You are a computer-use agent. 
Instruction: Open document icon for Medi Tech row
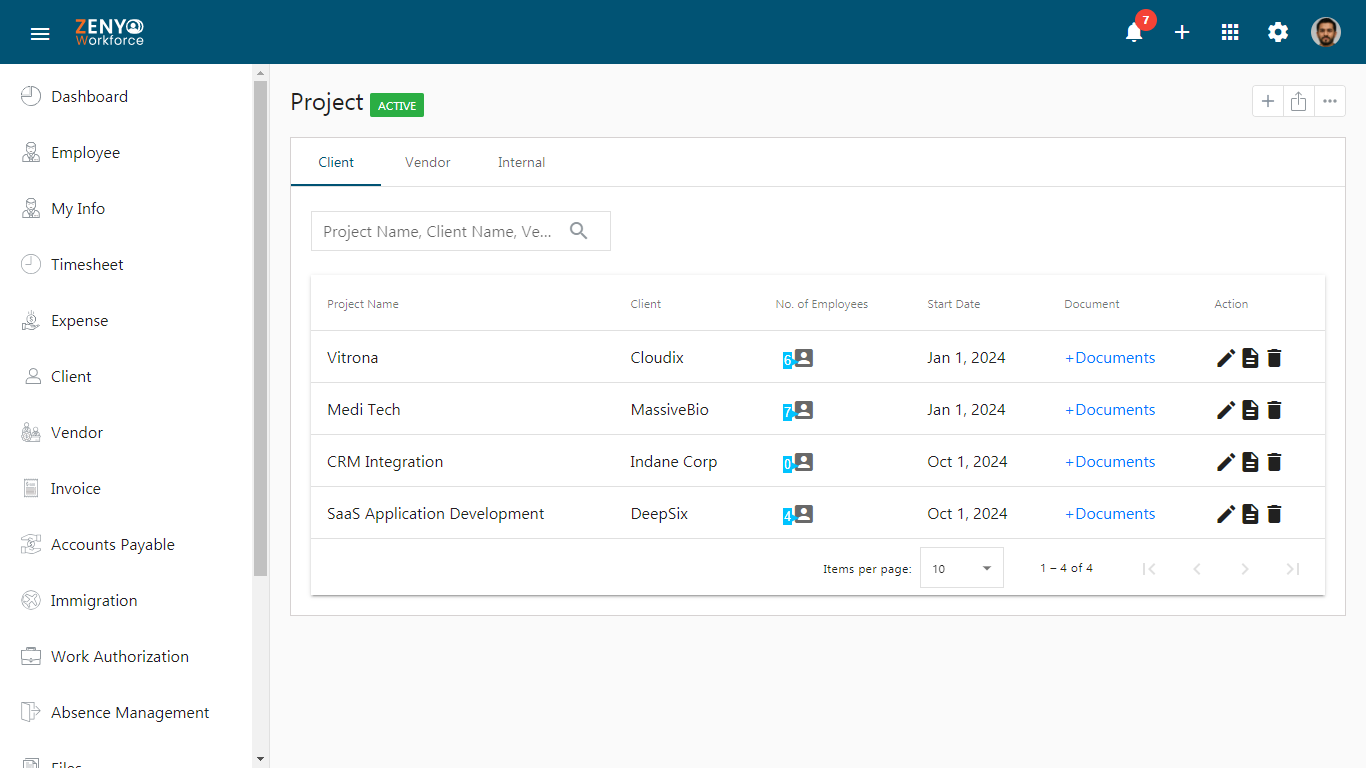1250,410
